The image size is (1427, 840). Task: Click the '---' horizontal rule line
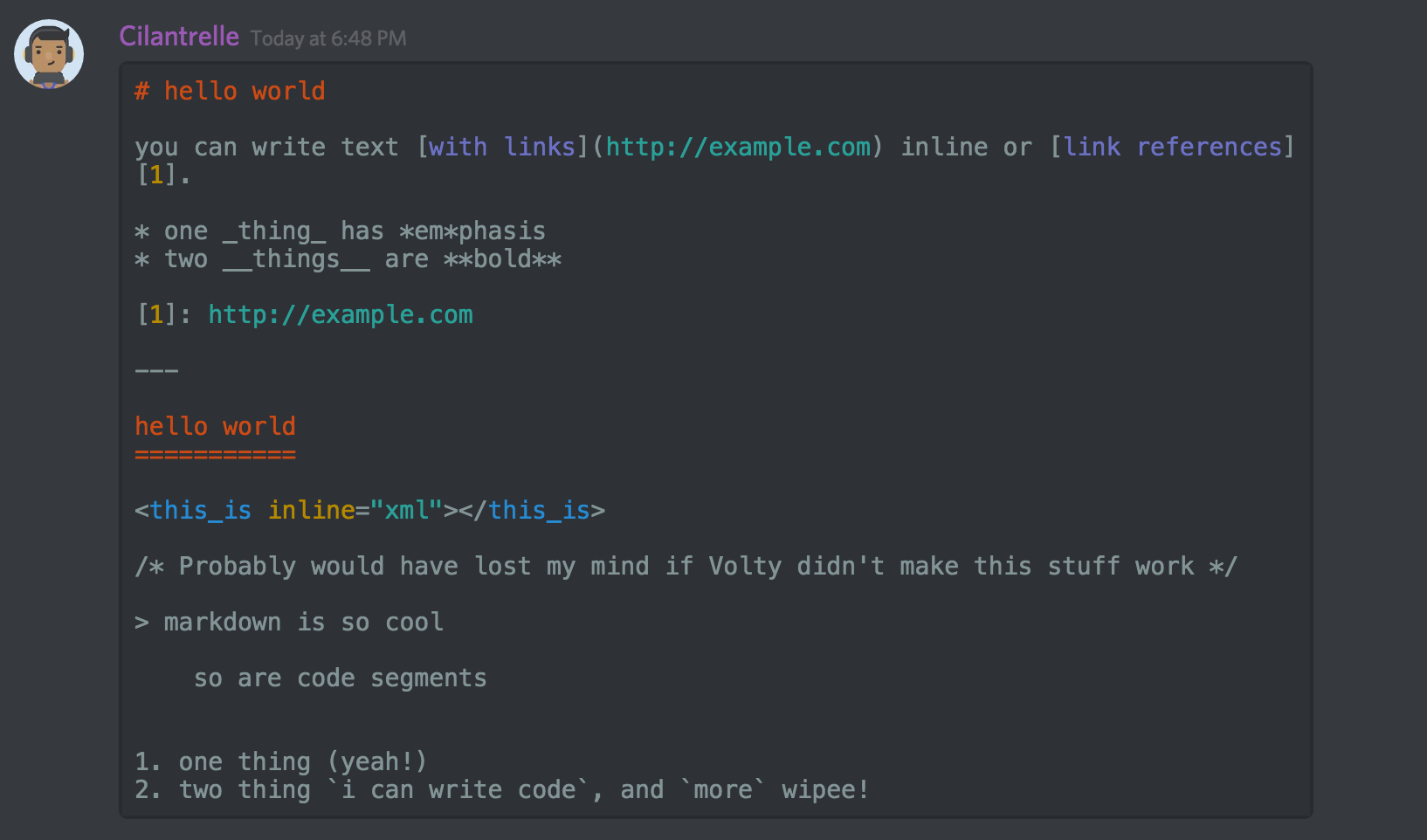click(x=157, y=370)
